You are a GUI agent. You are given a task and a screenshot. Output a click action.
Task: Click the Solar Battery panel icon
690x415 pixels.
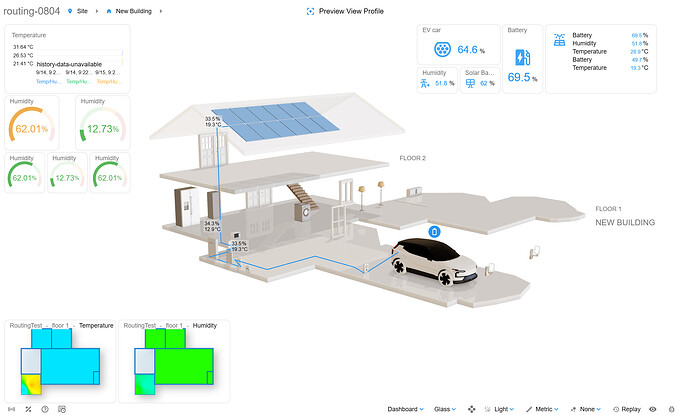pyautogui.click(x=470, y=83)
